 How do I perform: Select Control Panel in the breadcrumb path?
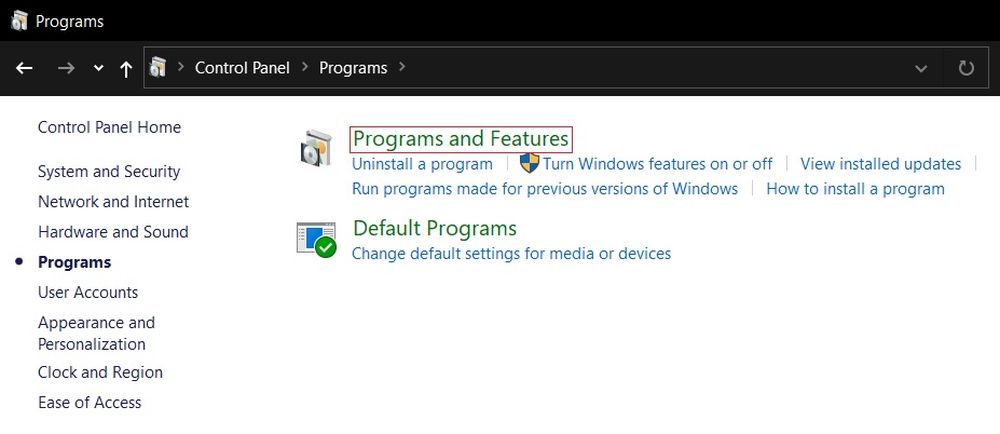pos(242,68)
